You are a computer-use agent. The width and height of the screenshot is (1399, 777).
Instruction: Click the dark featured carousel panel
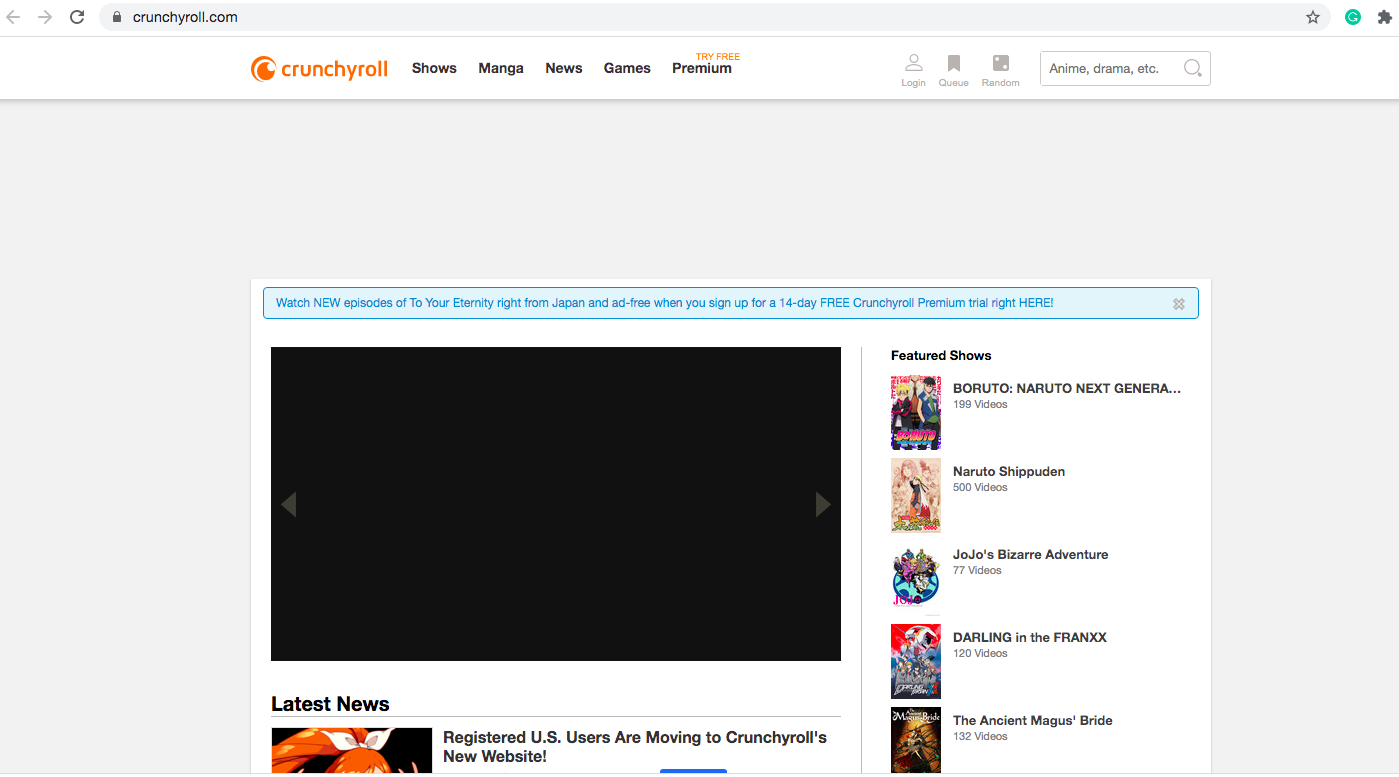(x=556, y=504)
